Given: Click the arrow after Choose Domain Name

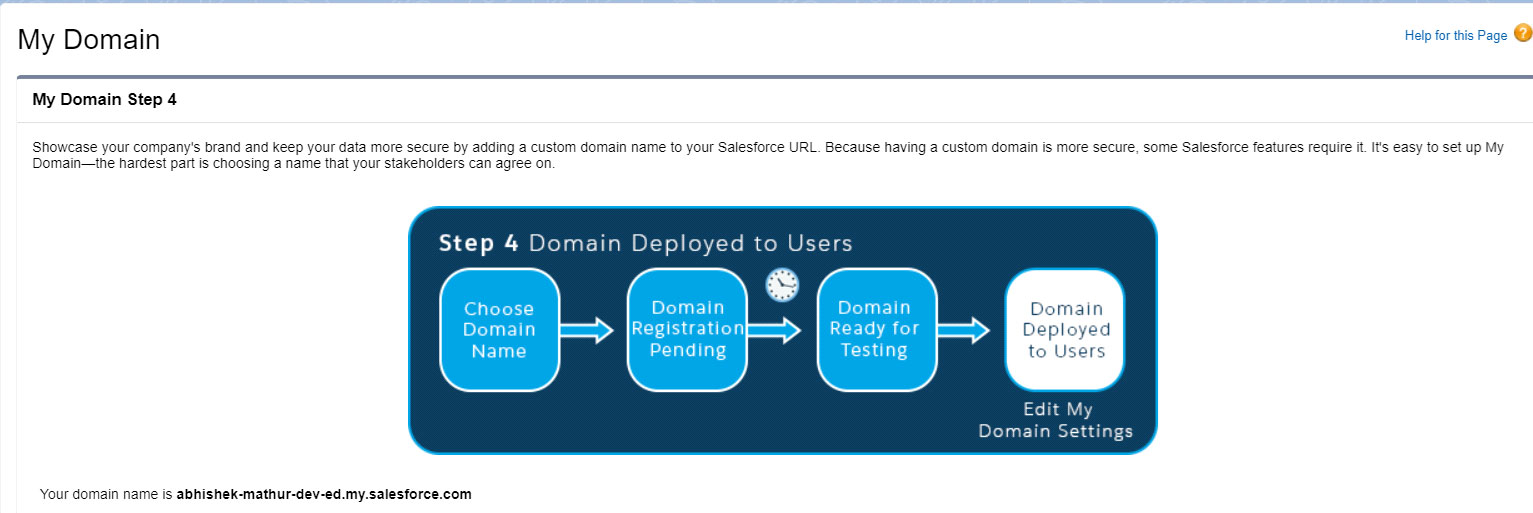Looking at the screenshot, I should pyautogui.click(x=587, y=330).
